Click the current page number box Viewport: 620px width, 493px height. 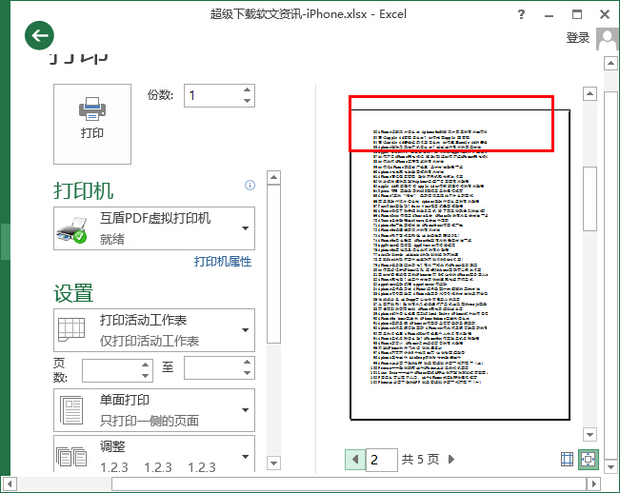pos(382,460)
